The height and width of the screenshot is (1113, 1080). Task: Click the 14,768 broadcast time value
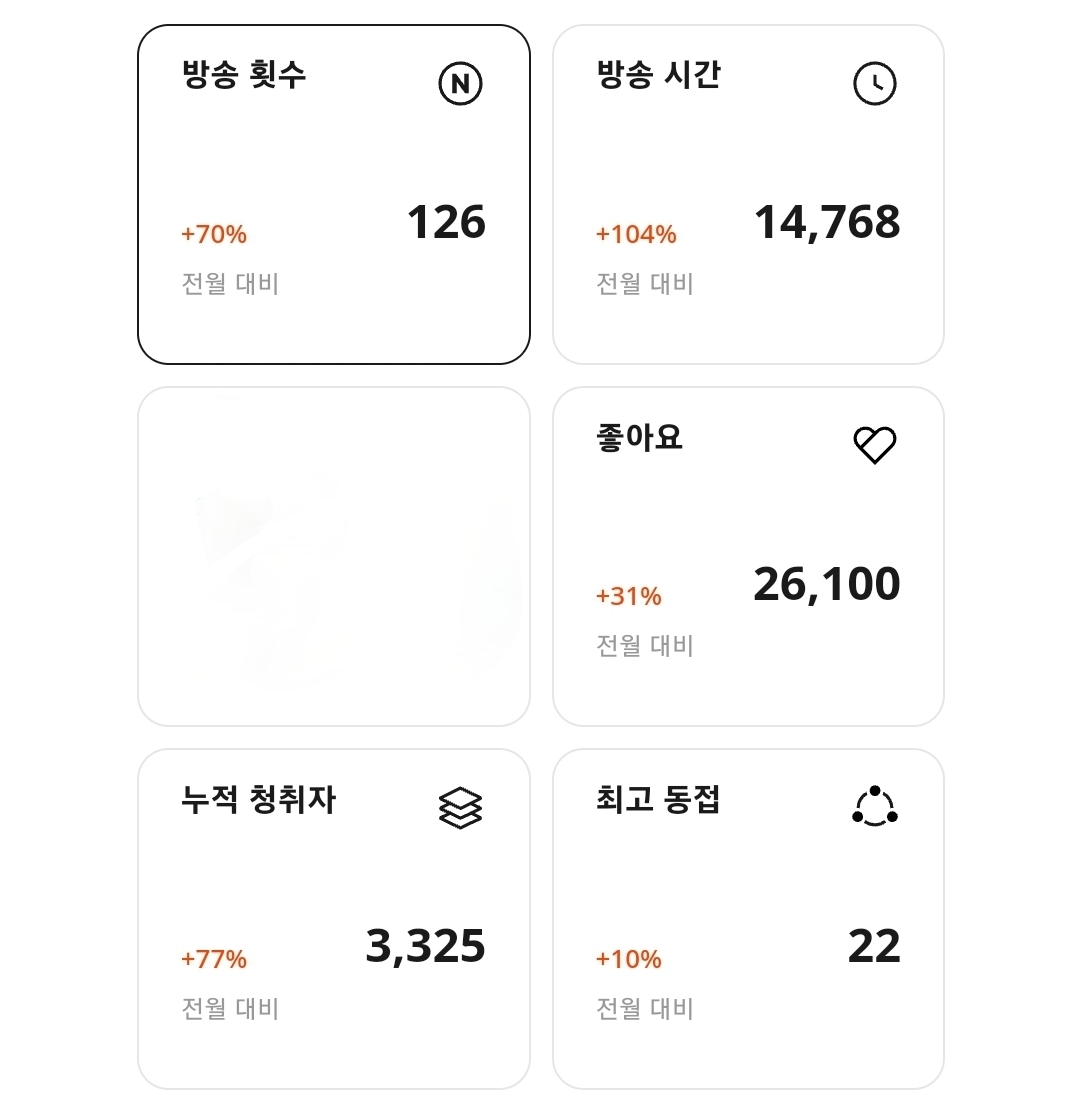click(x=827, y=222)
